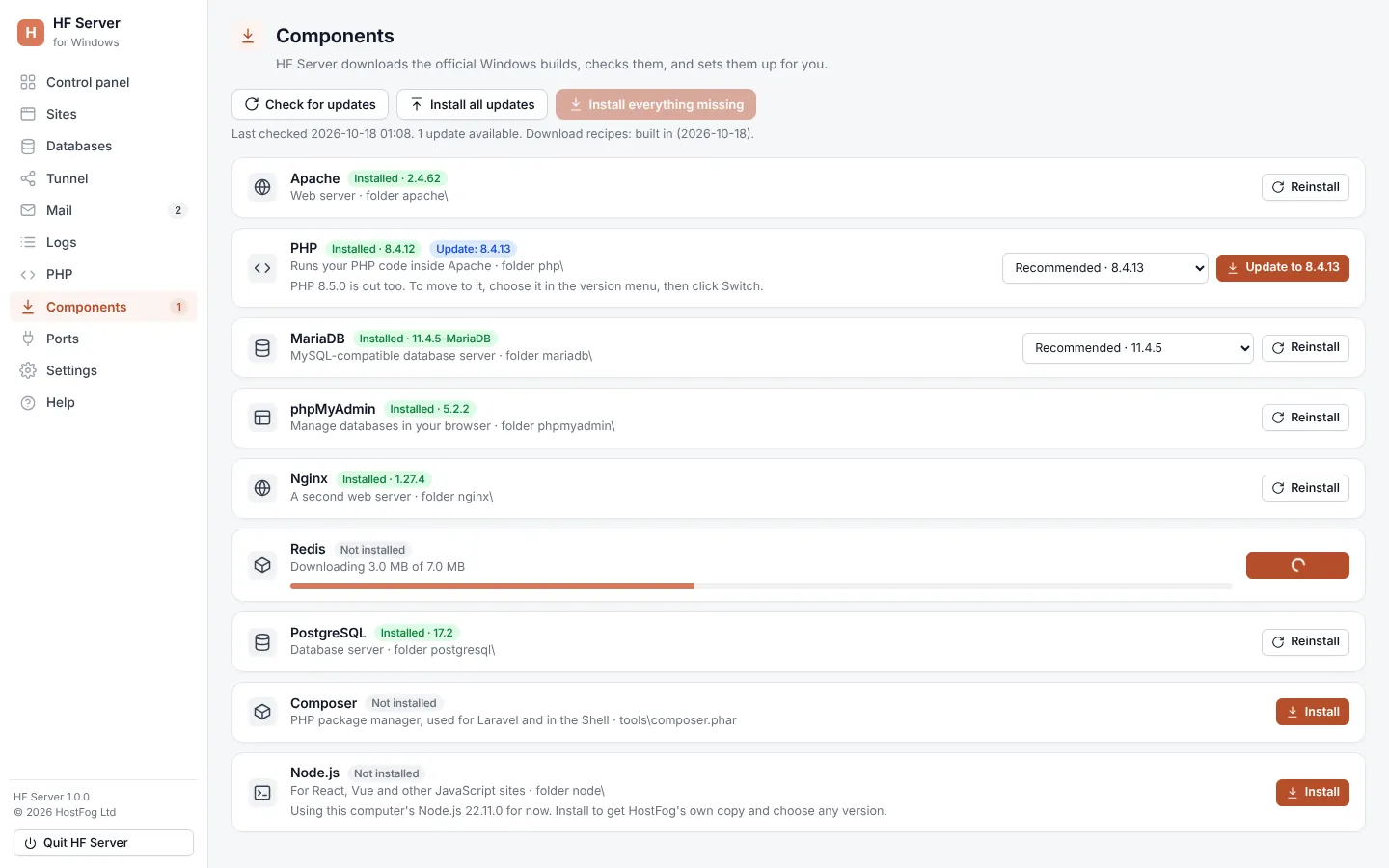Open Mail in the sidebar
1389x868 pixels.
103,210
